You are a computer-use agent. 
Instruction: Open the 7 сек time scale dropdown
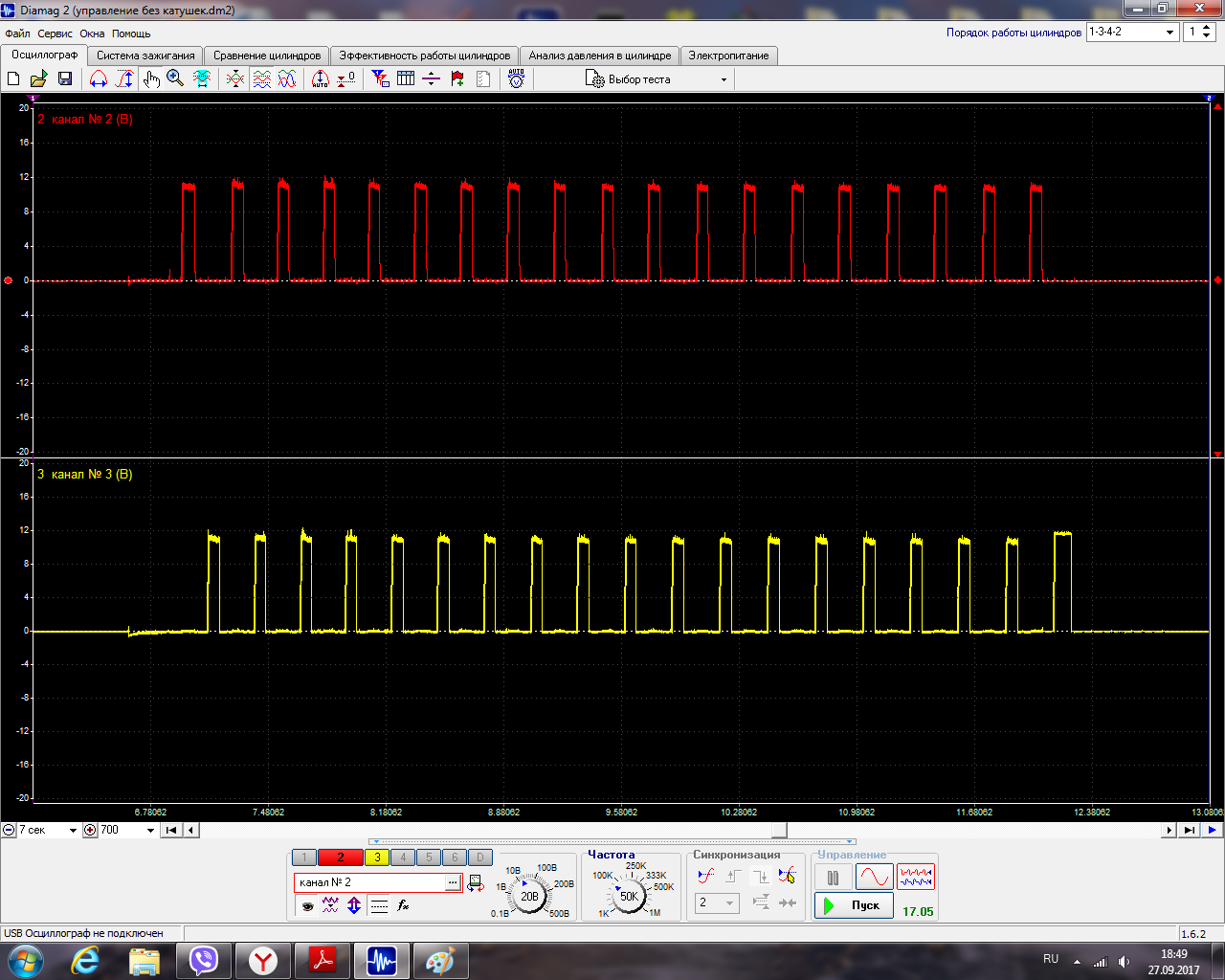(x=48, y=830)
